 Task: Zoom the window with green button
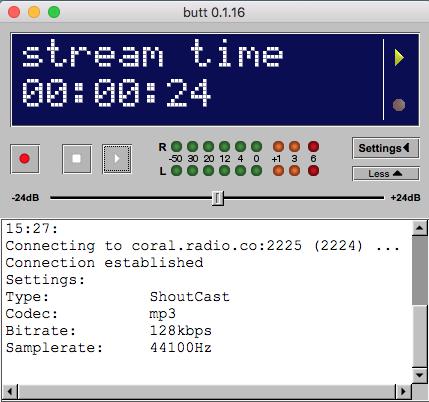click(54, 12)
